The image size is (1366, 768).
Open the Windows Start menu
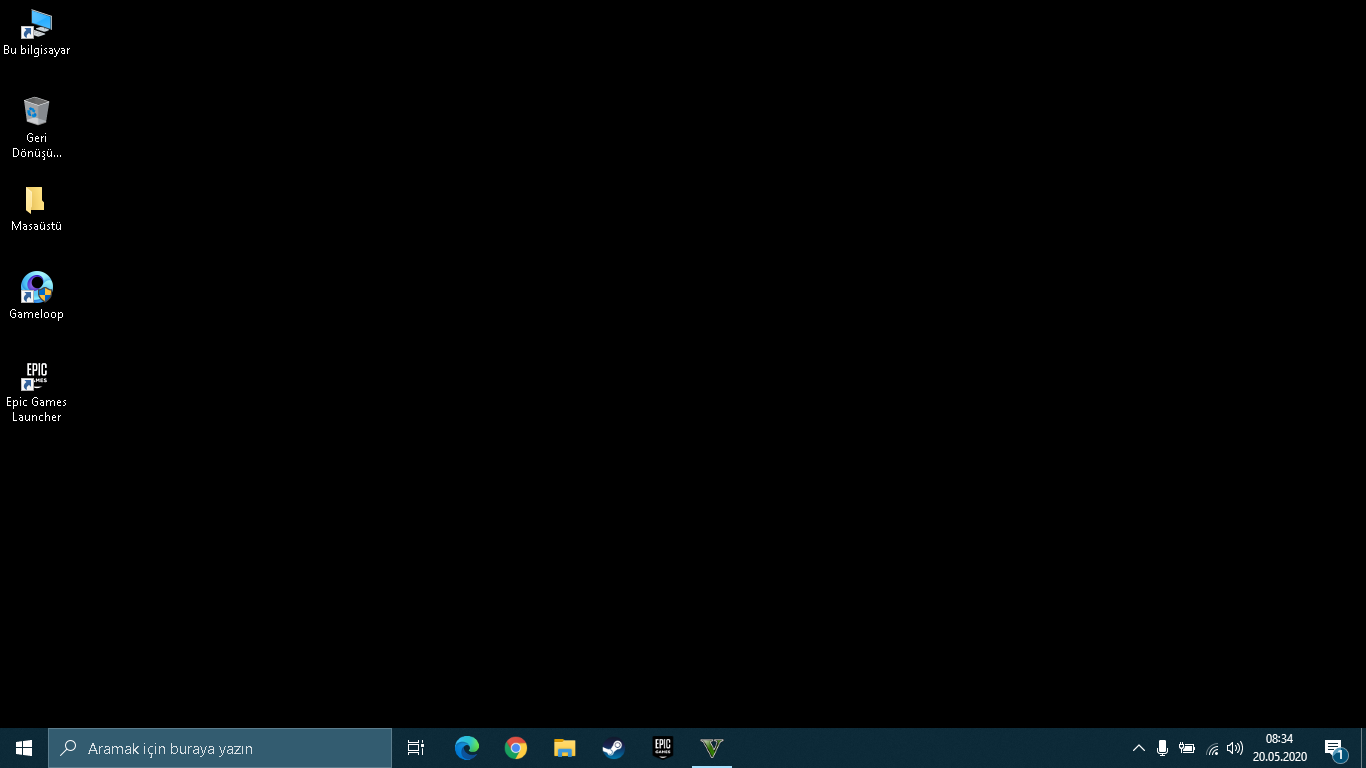[24, 748]
